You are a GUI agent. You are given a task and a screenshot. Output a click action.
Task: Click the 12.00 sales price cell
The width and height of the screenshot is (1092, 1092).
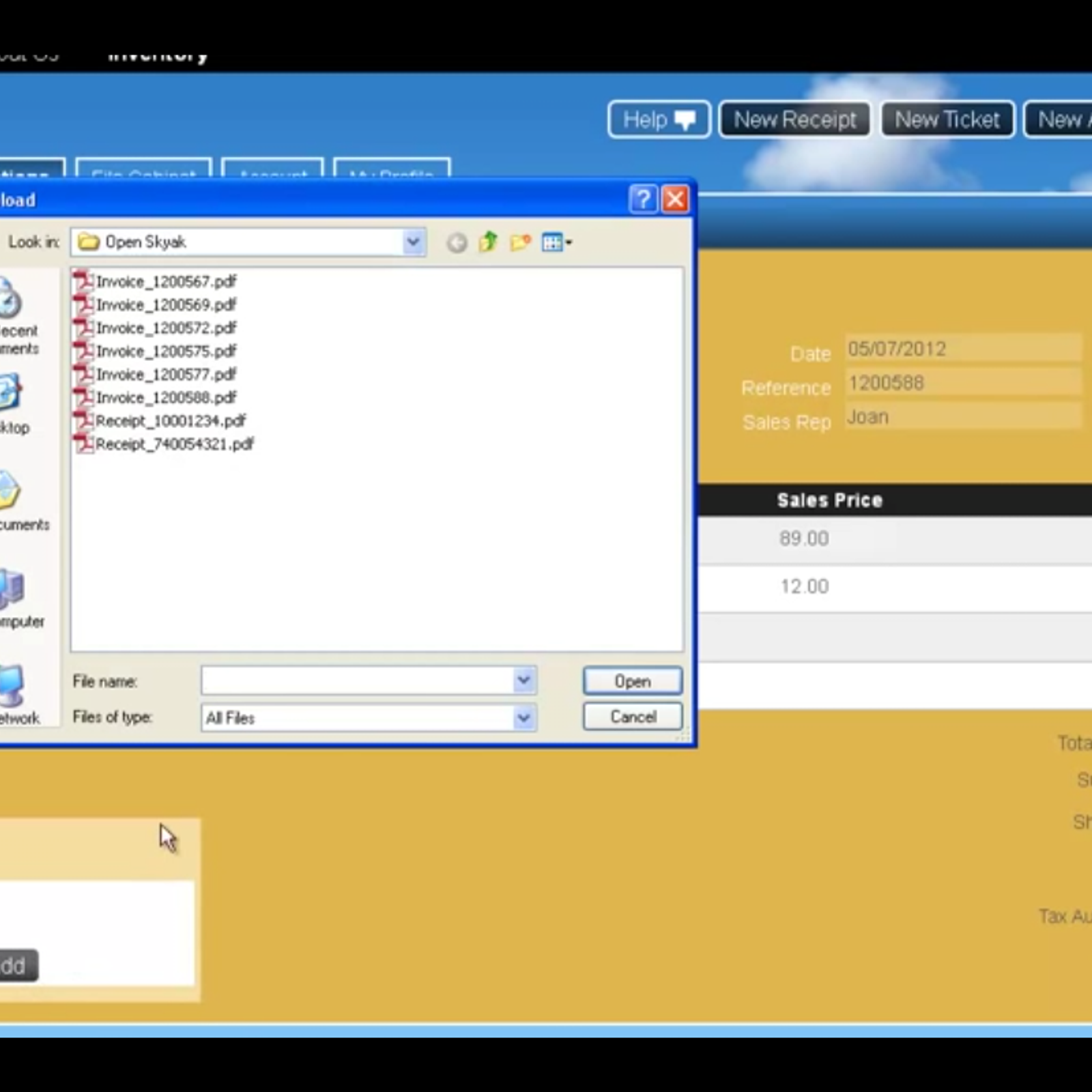pyautogui.click(x=805, y=586)
